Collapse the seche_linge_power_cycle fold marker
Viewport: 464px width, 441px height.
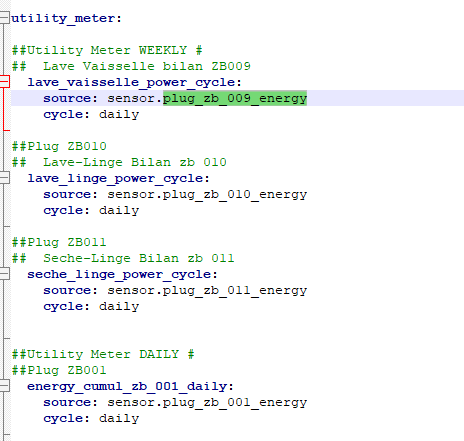4,274
